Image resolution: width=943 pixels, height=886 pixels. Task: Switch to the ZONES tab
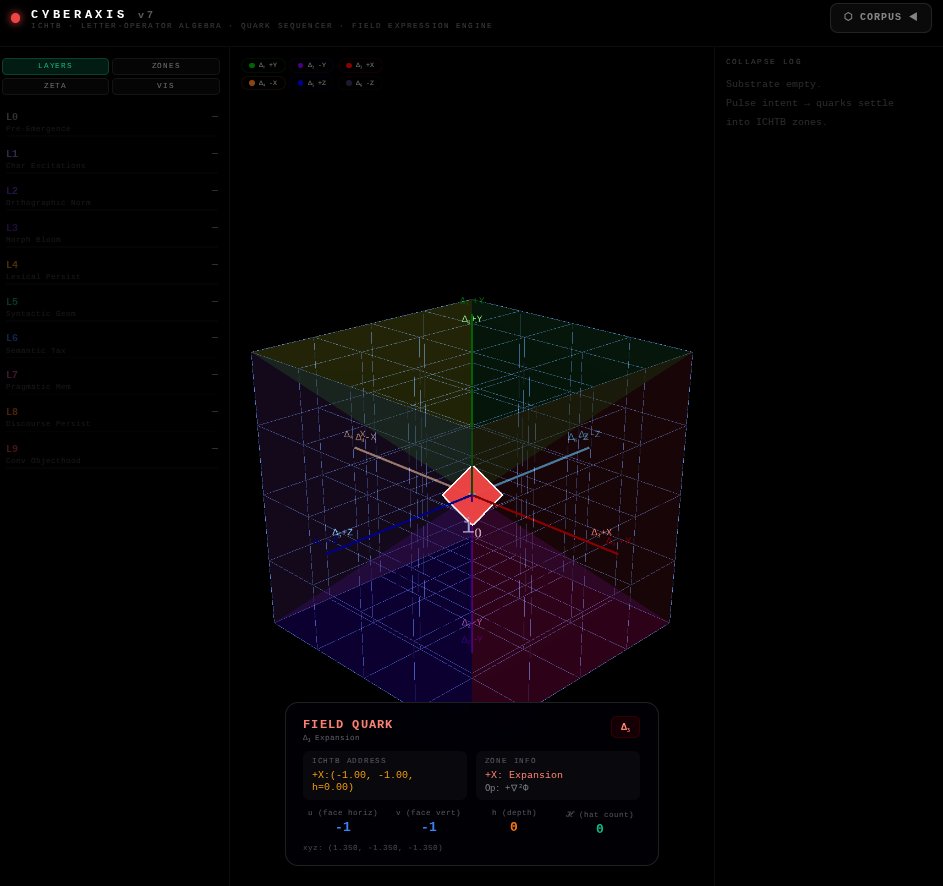(x=166, y=66)
